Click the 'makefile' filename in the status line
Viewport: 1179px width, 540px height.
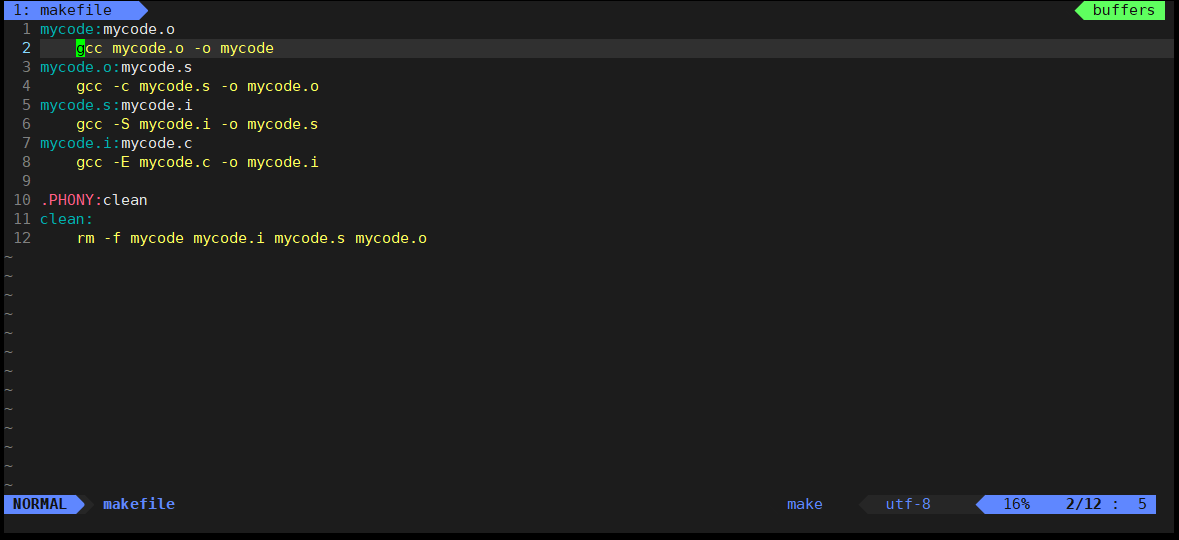click(139, 504)
